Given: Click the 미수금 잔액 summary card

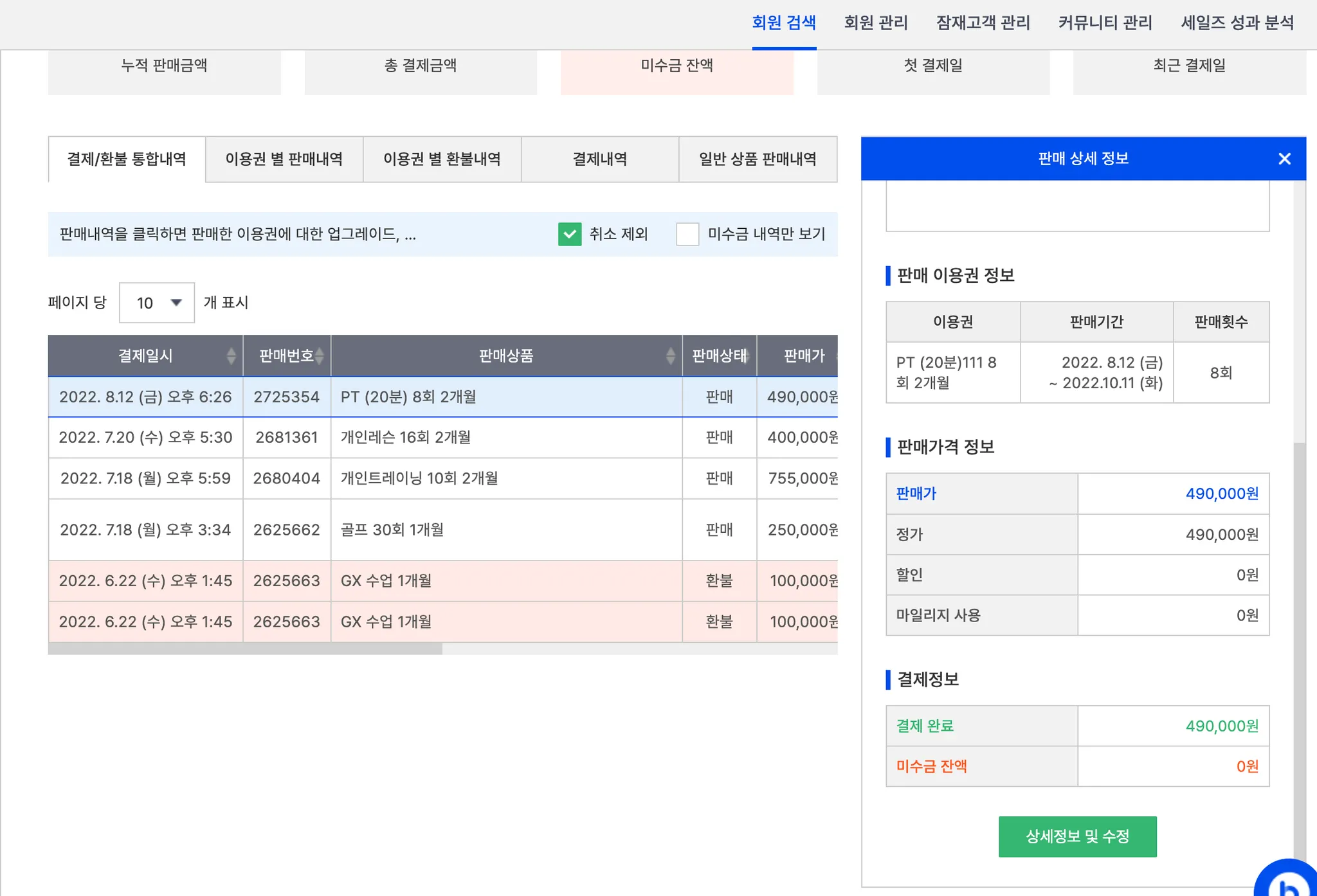Looking at the screenshot, I should pos(677,71).
